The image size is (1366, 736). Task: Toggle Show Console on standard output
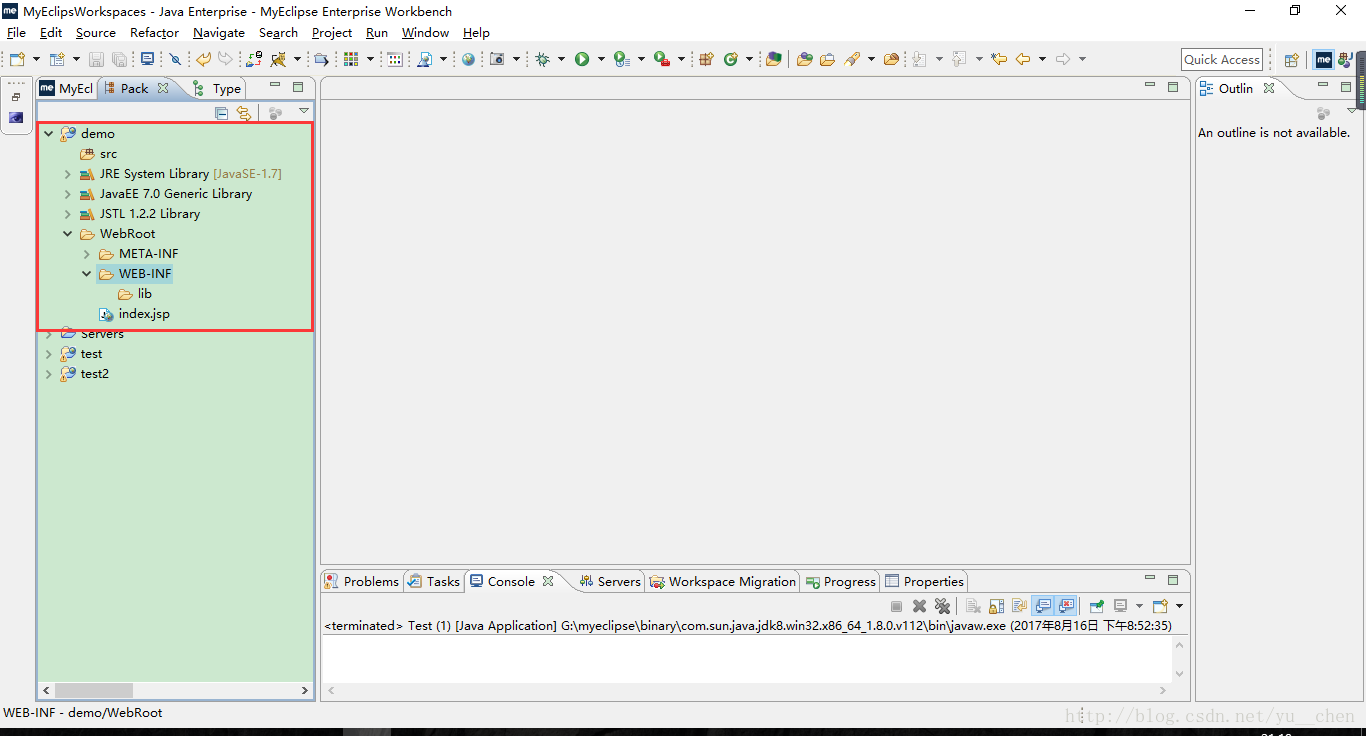point(1043,606)
